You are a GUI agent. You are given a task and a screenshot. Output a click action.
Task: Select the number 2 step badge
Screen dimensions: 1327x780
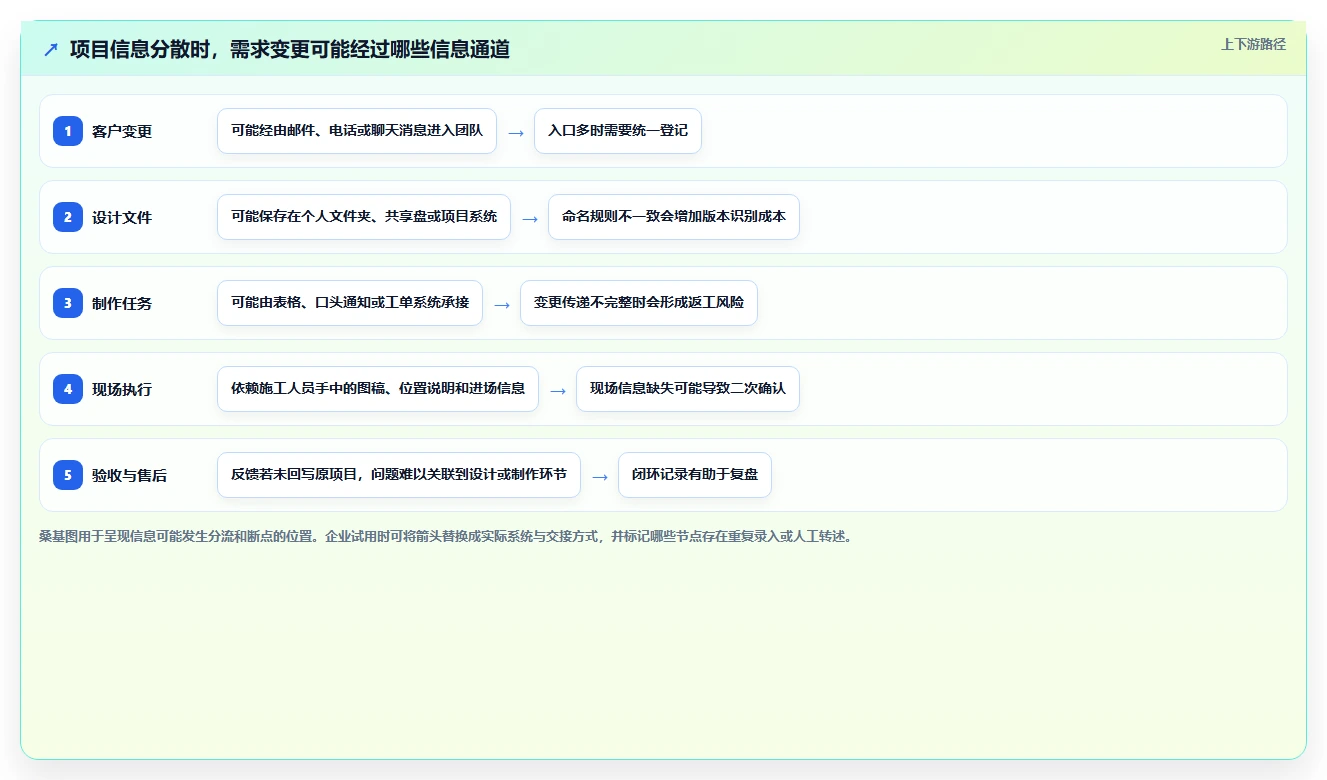point(68,217)
